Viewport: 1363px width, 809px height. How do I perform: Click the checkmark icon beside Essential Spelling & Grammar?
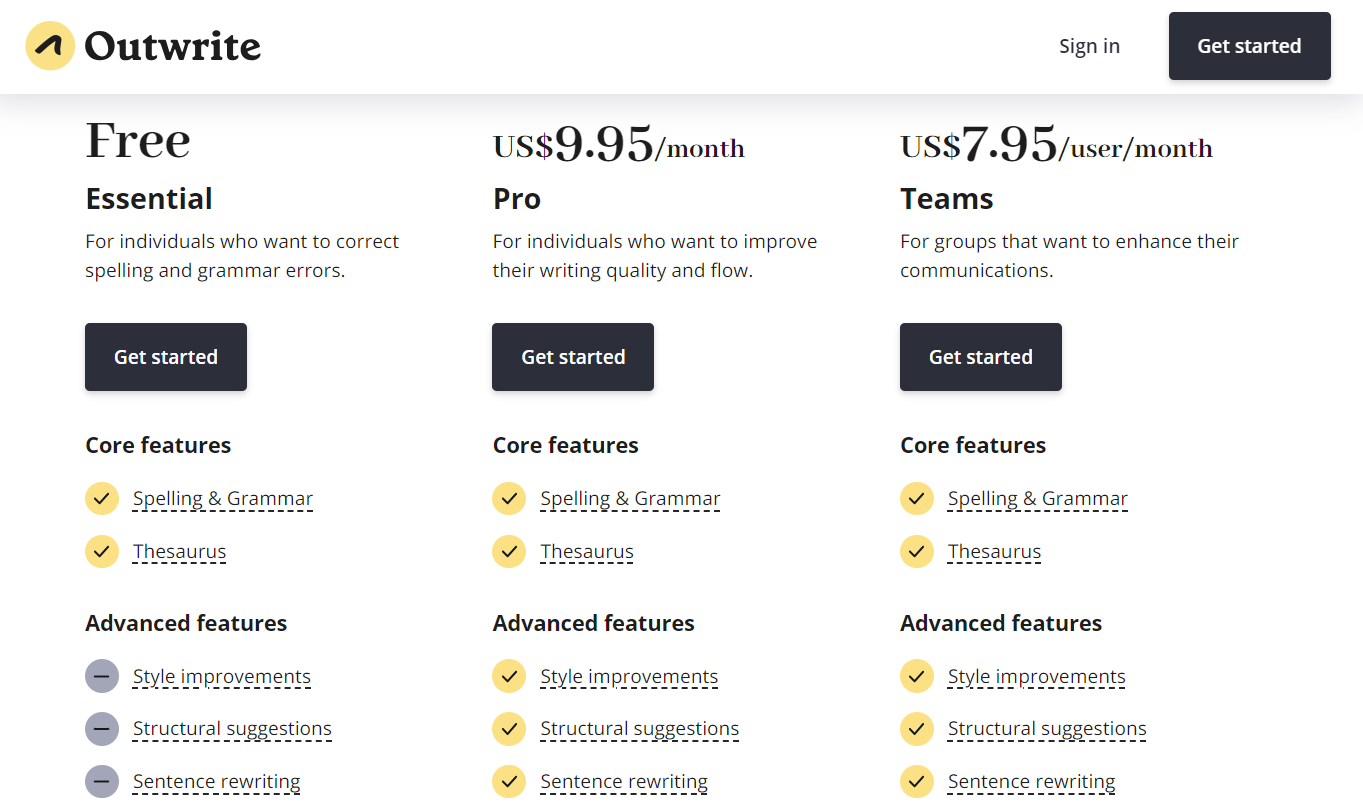tap(102, 498)
